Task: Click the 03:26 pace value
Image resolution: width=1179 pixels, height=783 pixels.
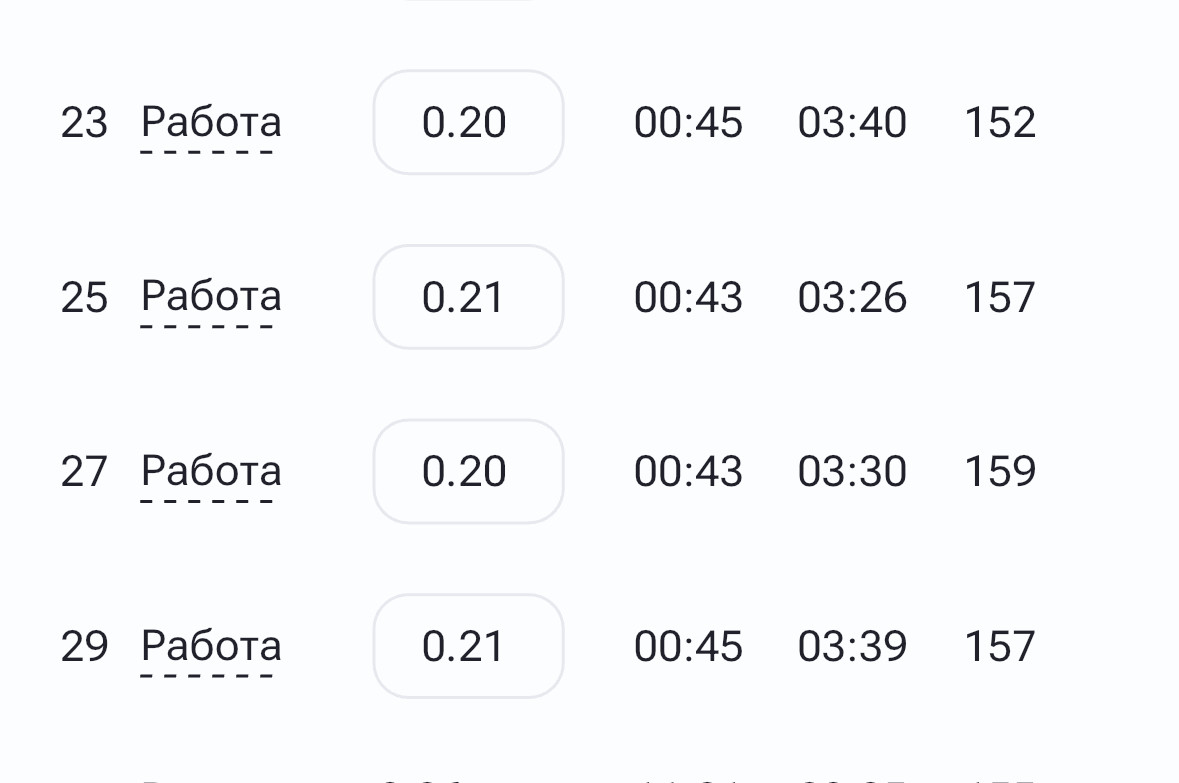Action: [x=852, y=297]
